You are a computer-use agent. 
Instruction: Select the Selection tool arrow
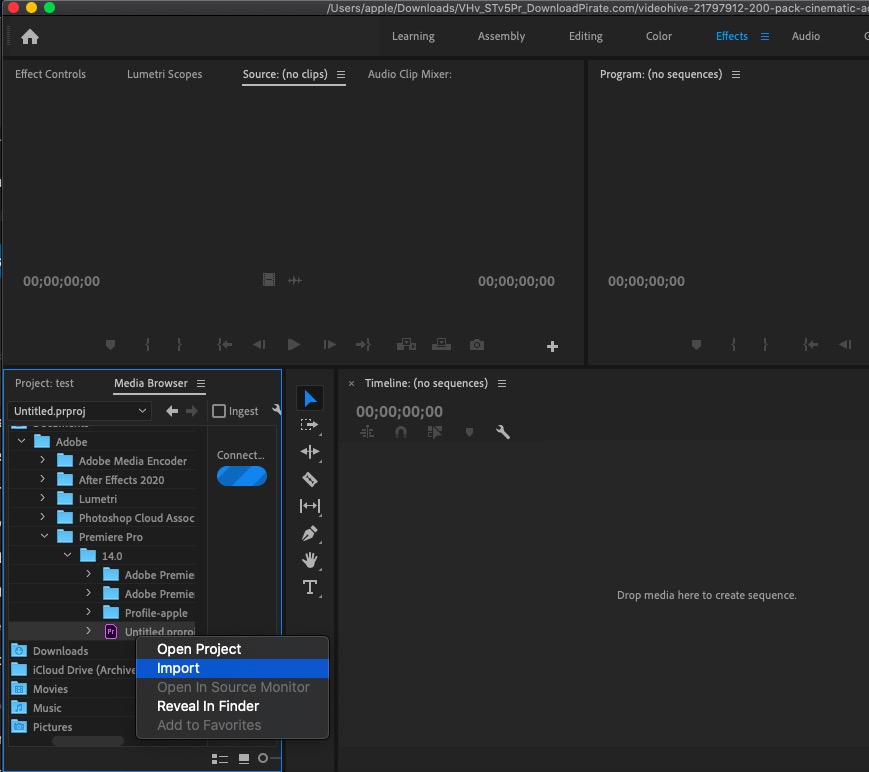[310, 398]
